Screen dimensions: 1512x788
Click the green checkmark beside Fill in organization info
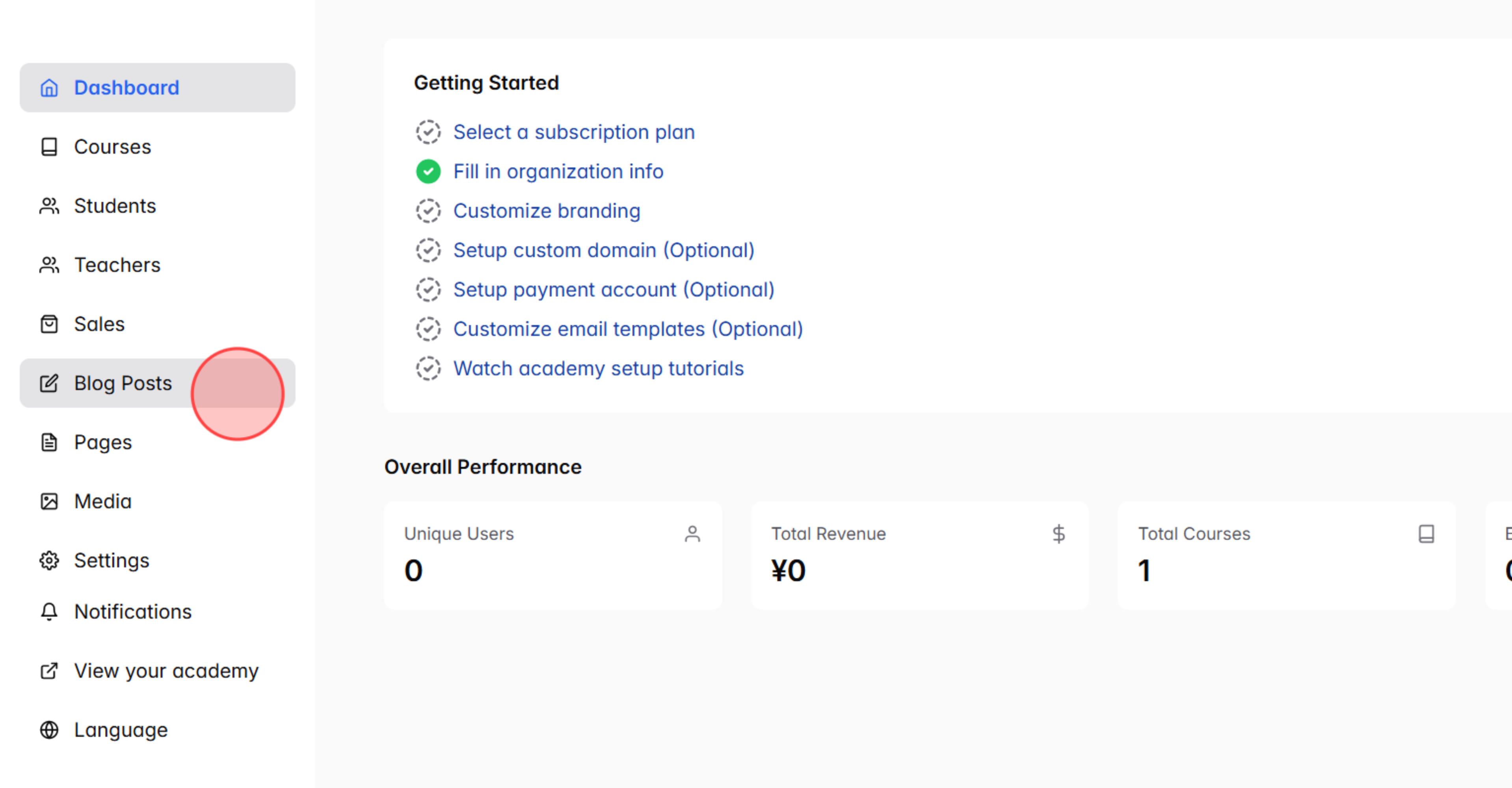pyautogui.click(x=428, y=172)
